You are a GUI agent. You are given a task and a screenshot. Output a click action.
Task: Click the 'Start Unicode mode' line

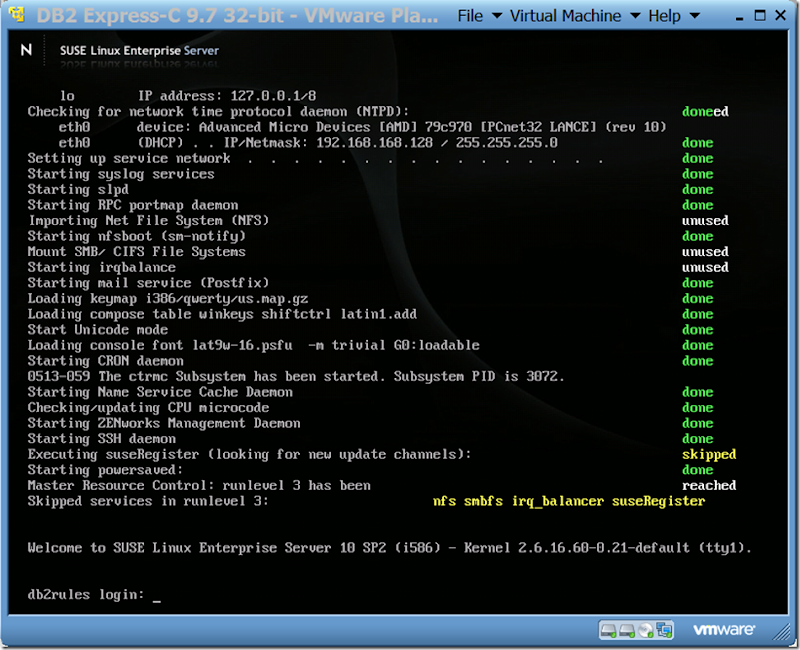97,330
